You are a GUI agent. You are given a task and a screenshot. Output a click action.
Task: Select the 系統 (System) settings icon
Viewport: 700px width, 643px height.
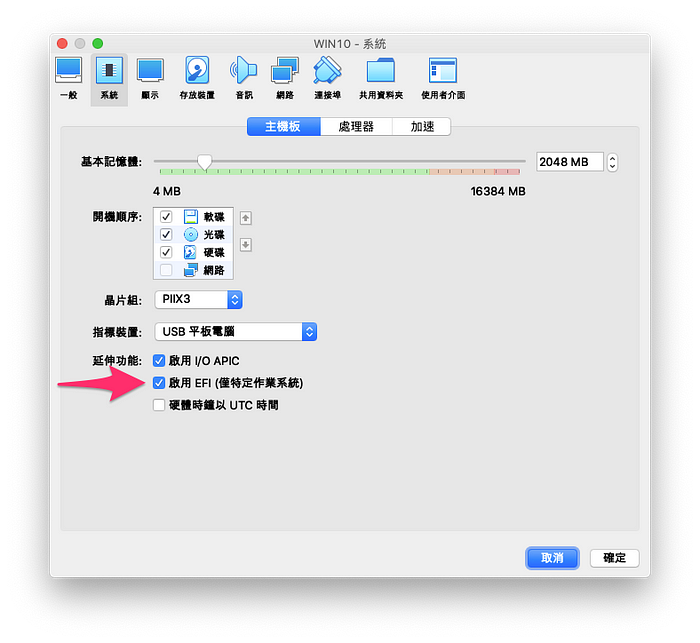(x=109, y=78)
